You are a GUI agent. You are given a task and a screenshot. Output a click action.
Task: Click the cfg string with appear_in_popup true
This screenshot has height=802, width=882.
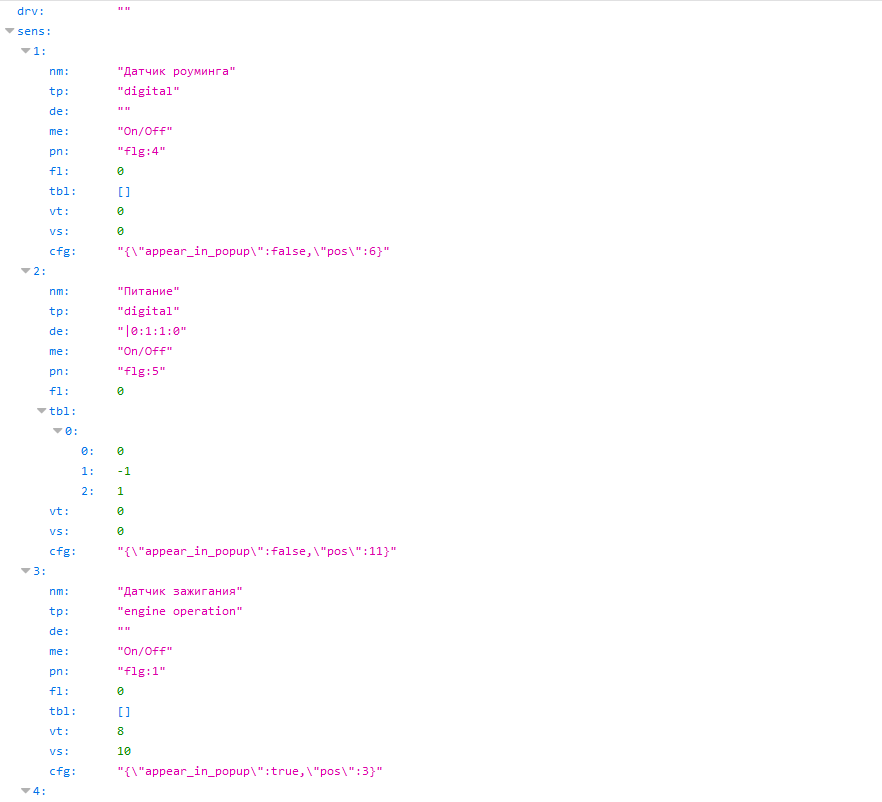click(250, 771)
